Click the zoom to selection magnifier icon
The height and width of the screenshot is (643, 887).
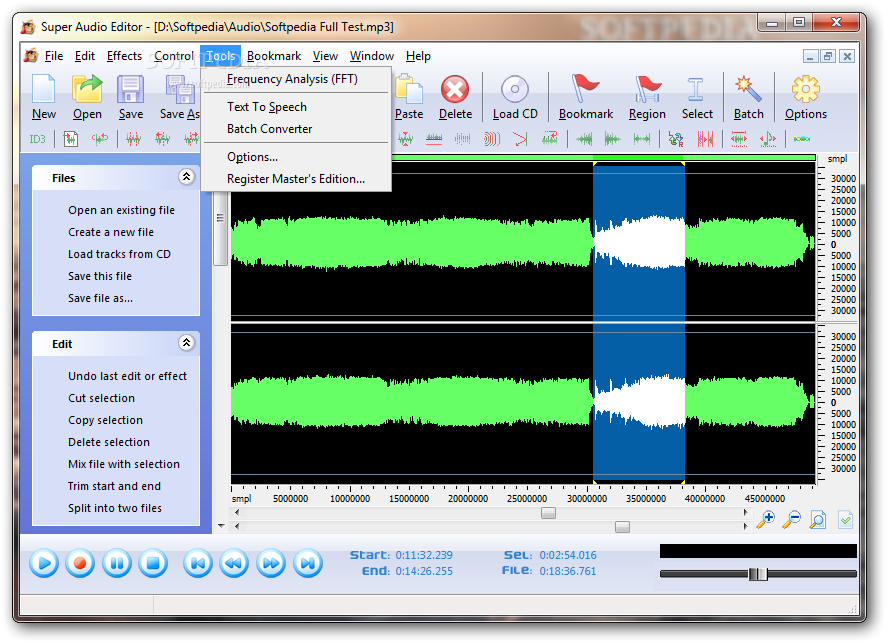(x=817, y=519)
